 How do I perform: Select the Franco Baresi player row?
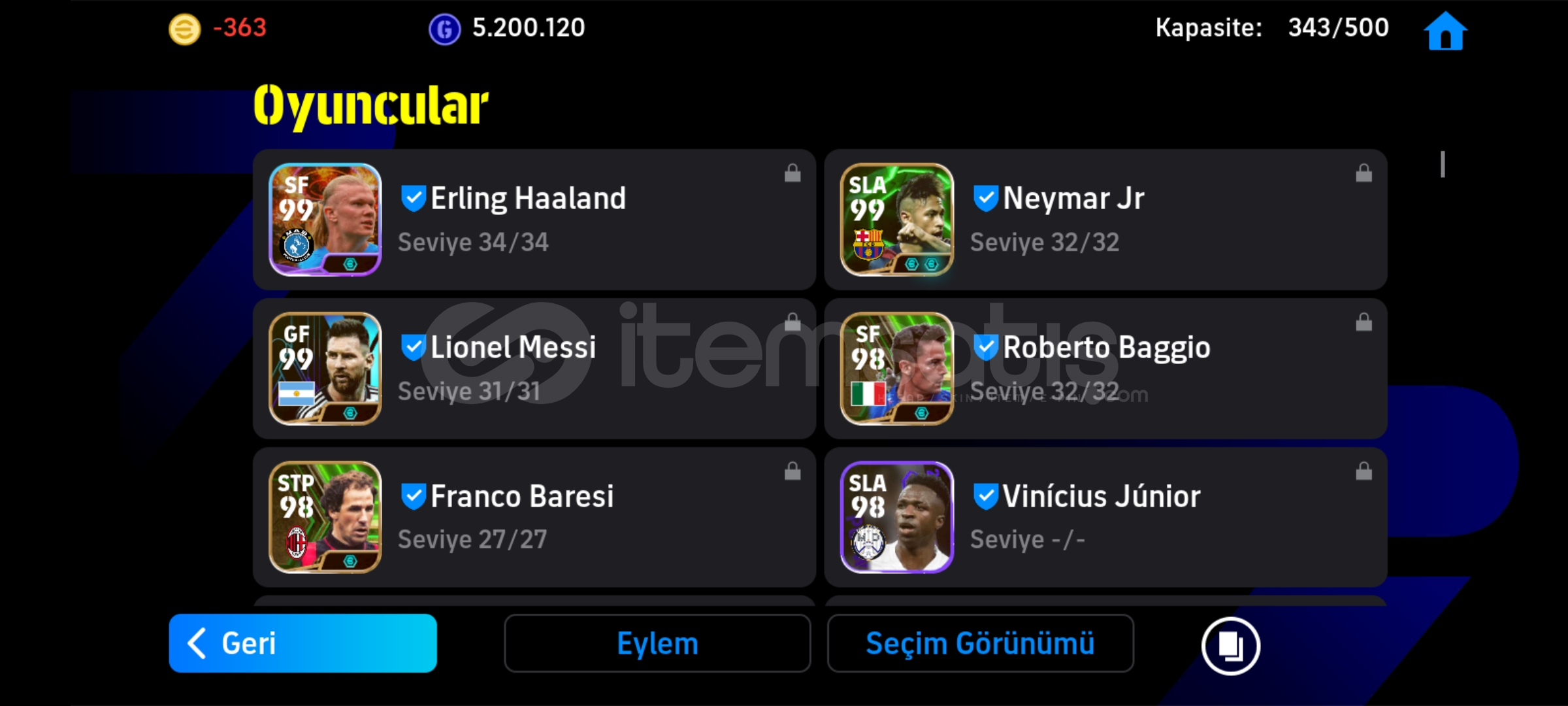(534, 517)
